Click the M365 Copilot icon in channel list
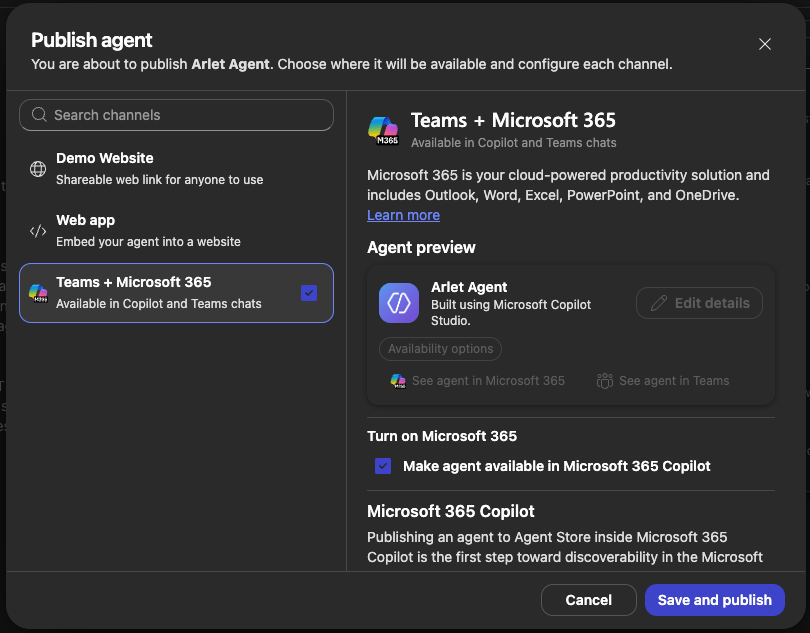This screenshot has width=810, height=633. coord(38,293)
